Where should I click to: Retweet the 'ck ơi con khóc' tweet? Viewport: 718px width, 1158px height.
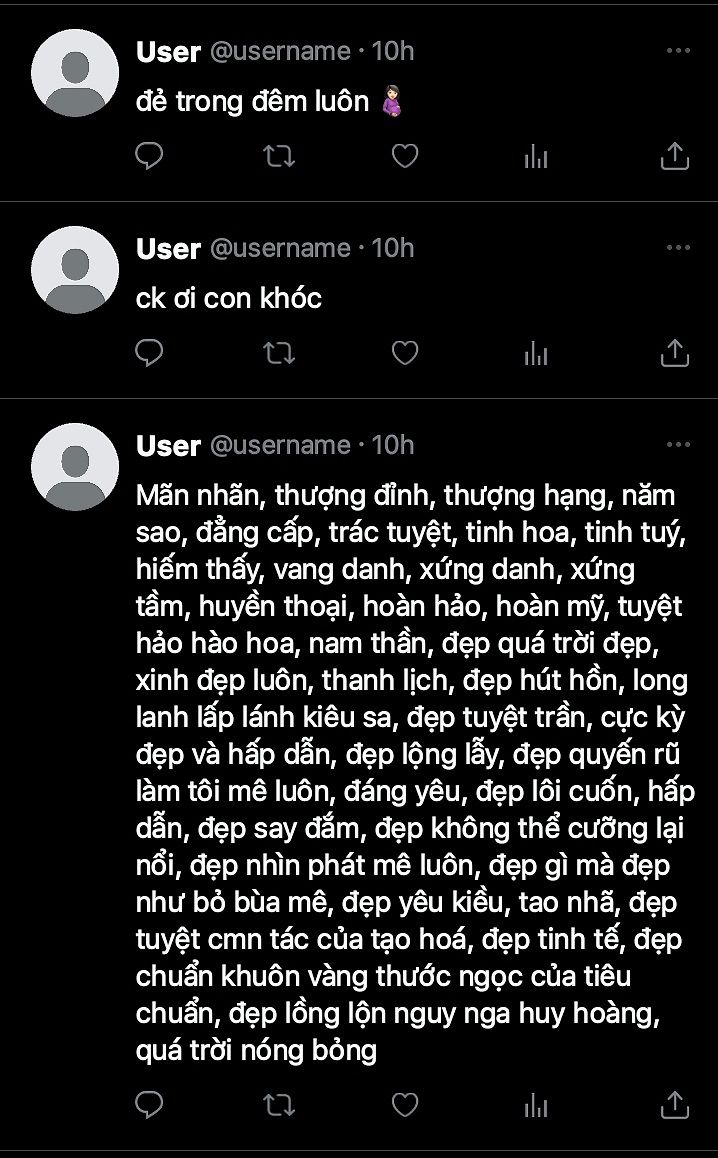(x=279, y=353)
